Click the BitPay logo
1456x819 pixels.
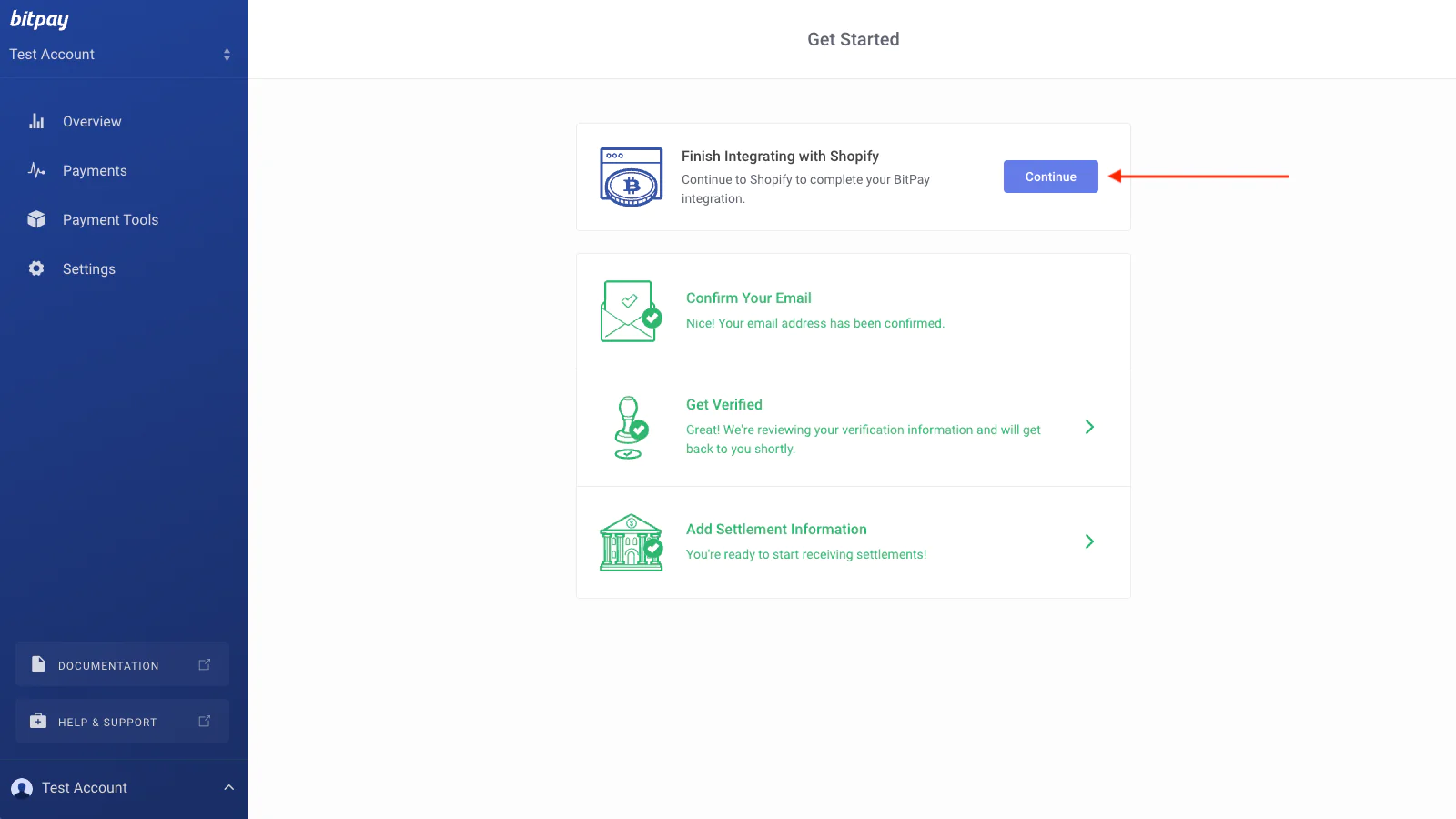click(x=39, y=19)
